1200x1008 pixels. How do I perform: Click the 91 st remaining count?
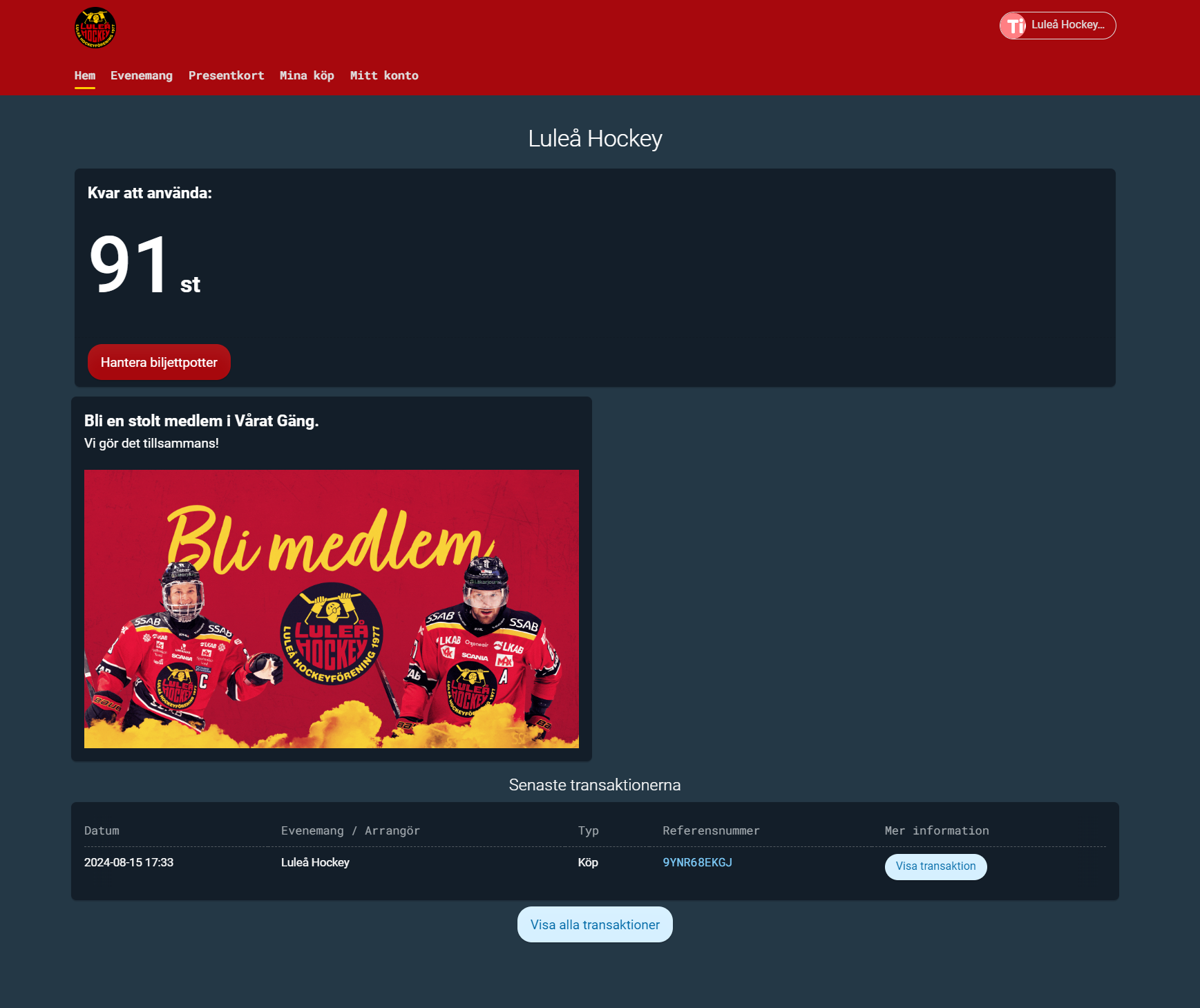[145, 265]
